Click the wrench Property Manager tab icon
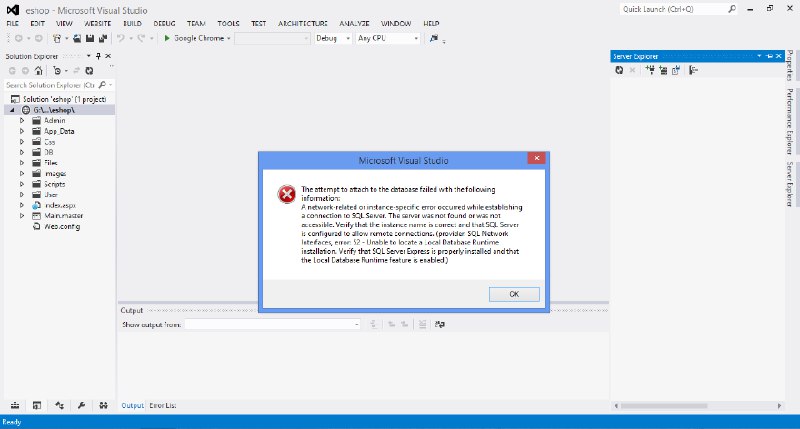The height and width of the screenshot is (429, 800). point(81,406)
